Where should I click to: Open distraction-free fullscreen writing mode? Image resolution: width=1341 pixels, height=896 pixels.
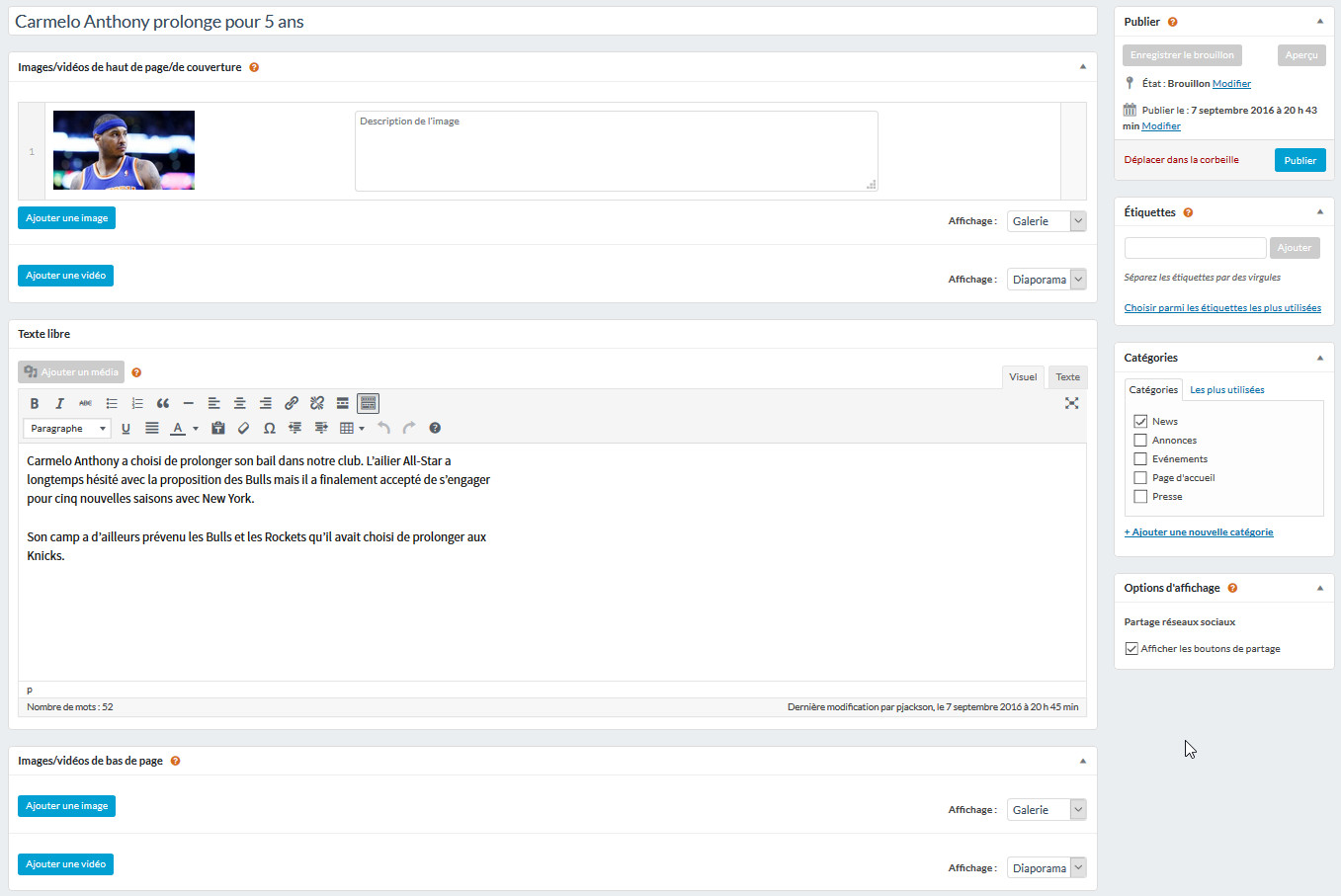tap(1071, 403)
